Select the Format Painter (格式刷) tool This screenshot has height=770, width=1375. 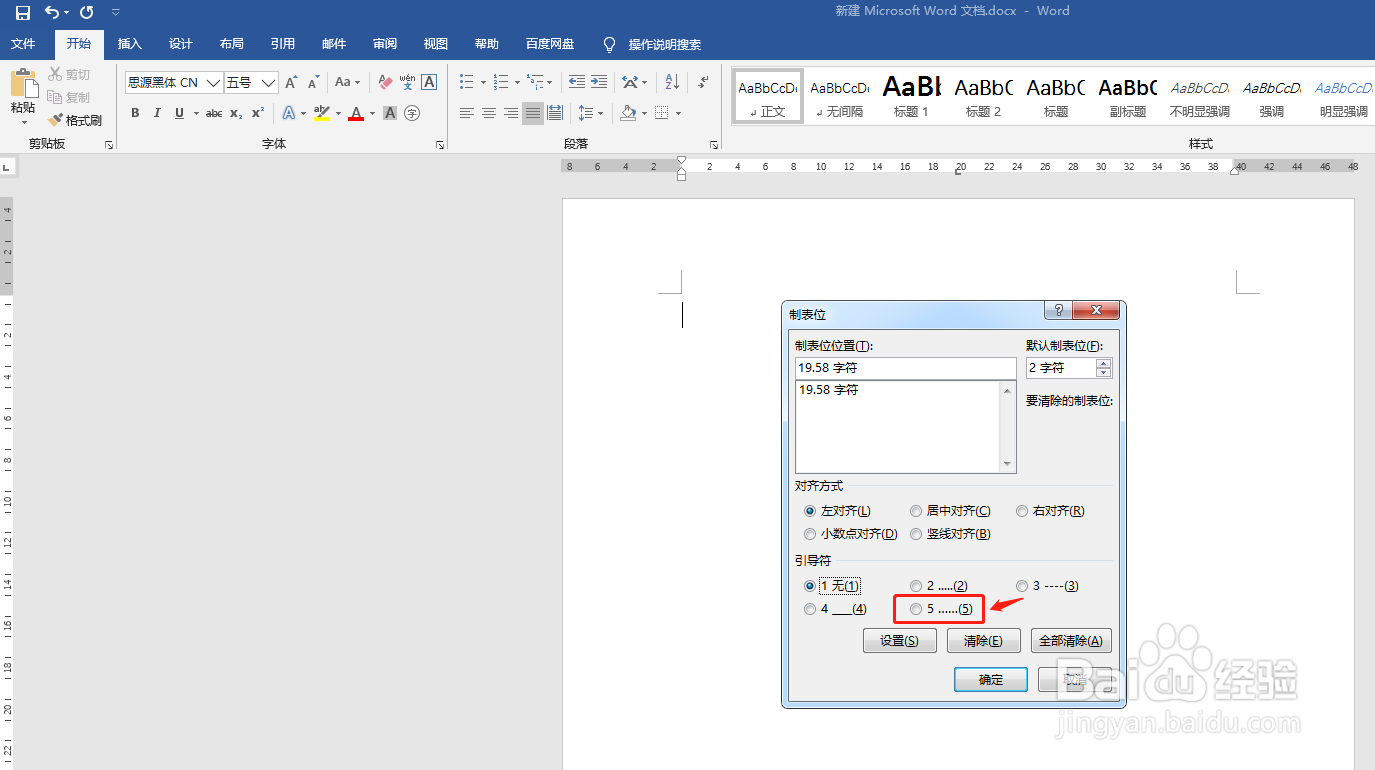75,120
